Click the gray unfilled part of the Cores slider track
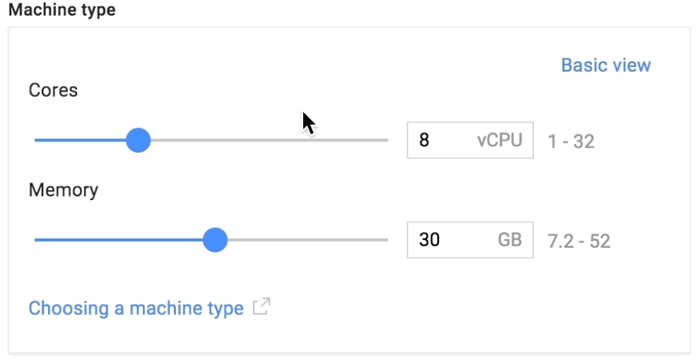 (269, 140)
